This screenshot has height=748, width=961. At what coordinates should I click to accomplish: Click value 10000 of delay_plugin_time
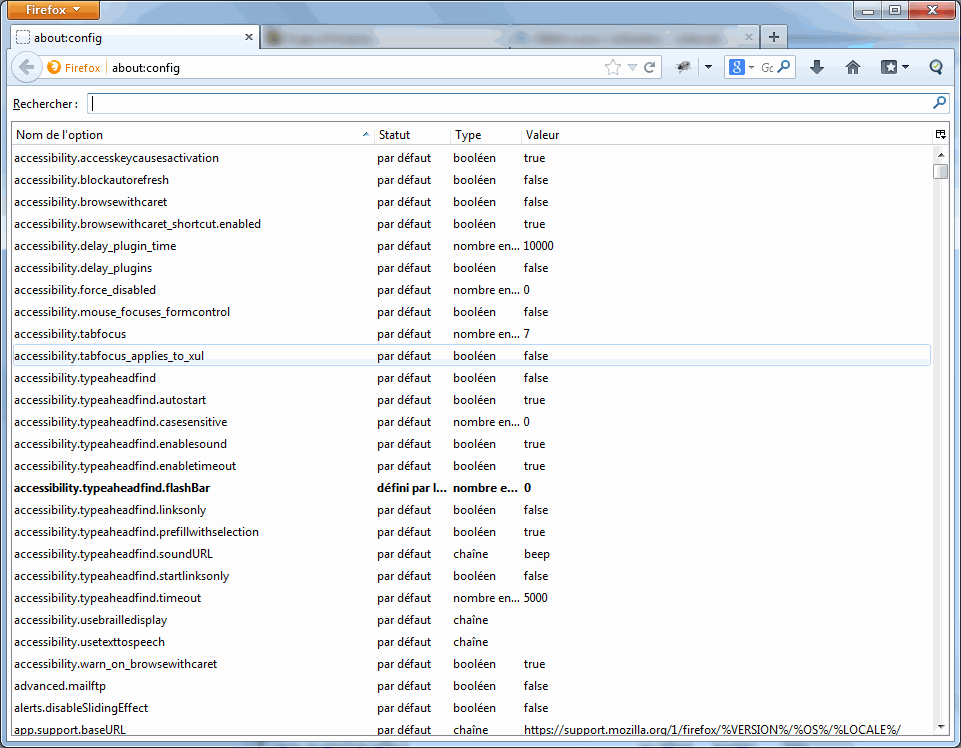(538, 246)
